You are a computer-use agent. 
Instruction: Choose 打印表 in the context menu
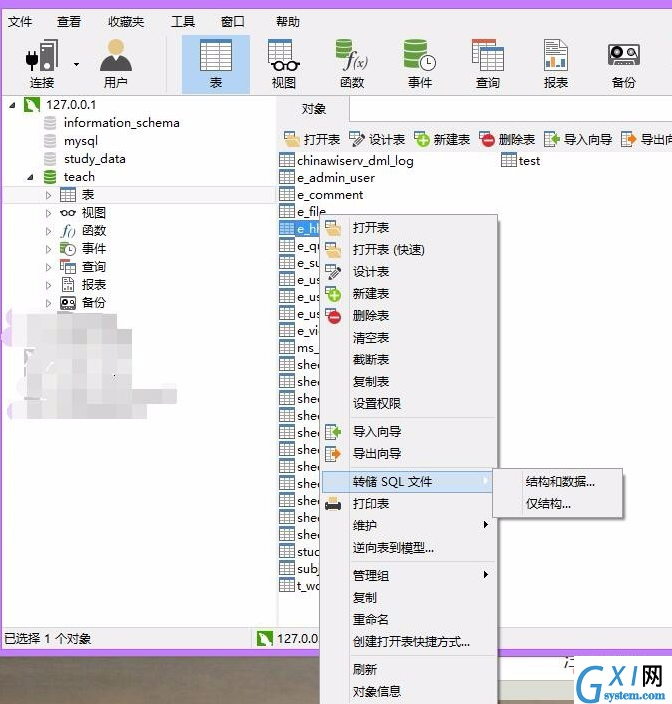409,504
